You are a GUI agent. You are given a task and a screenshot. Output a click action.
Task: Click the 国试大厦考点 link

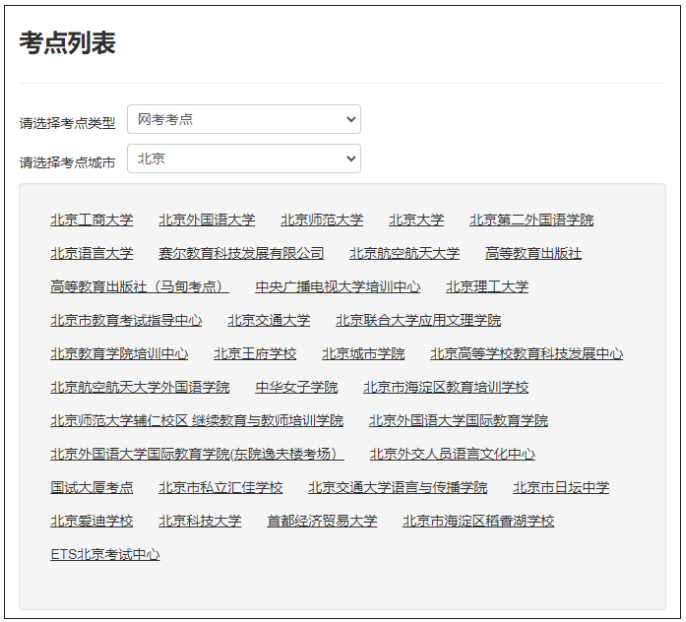point(91,488)
